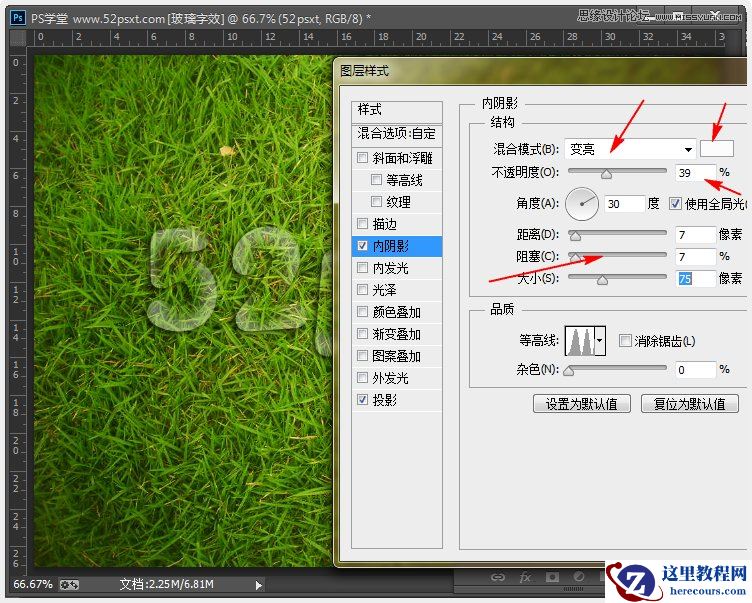The height and width of the screenshot is (603, 752).
Task: Enable the 消除锯齿 checkbox
Action: (x=625, y=341)
